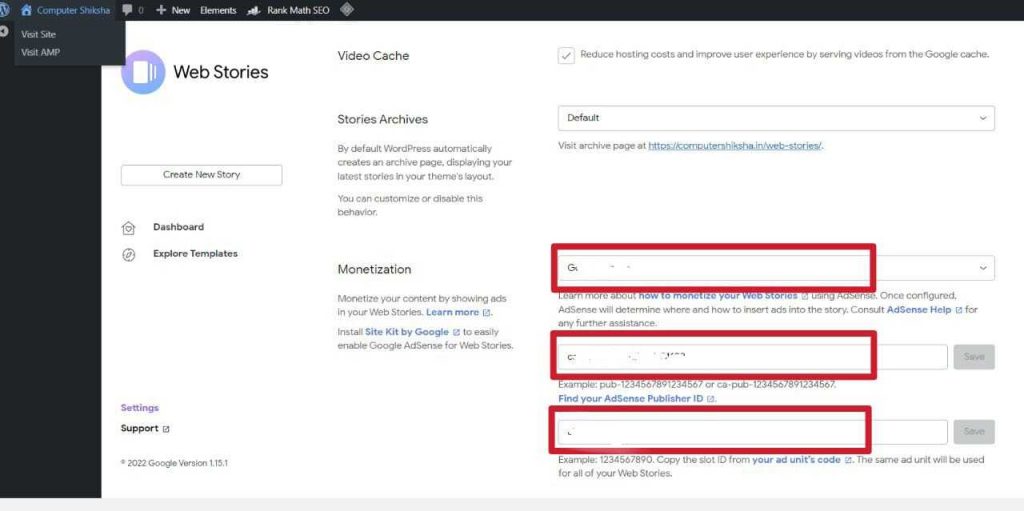The width and height of the screenshot is (1024, 511).
Task: Open how to monetize your Web Stories link
Action: point(718,295)
